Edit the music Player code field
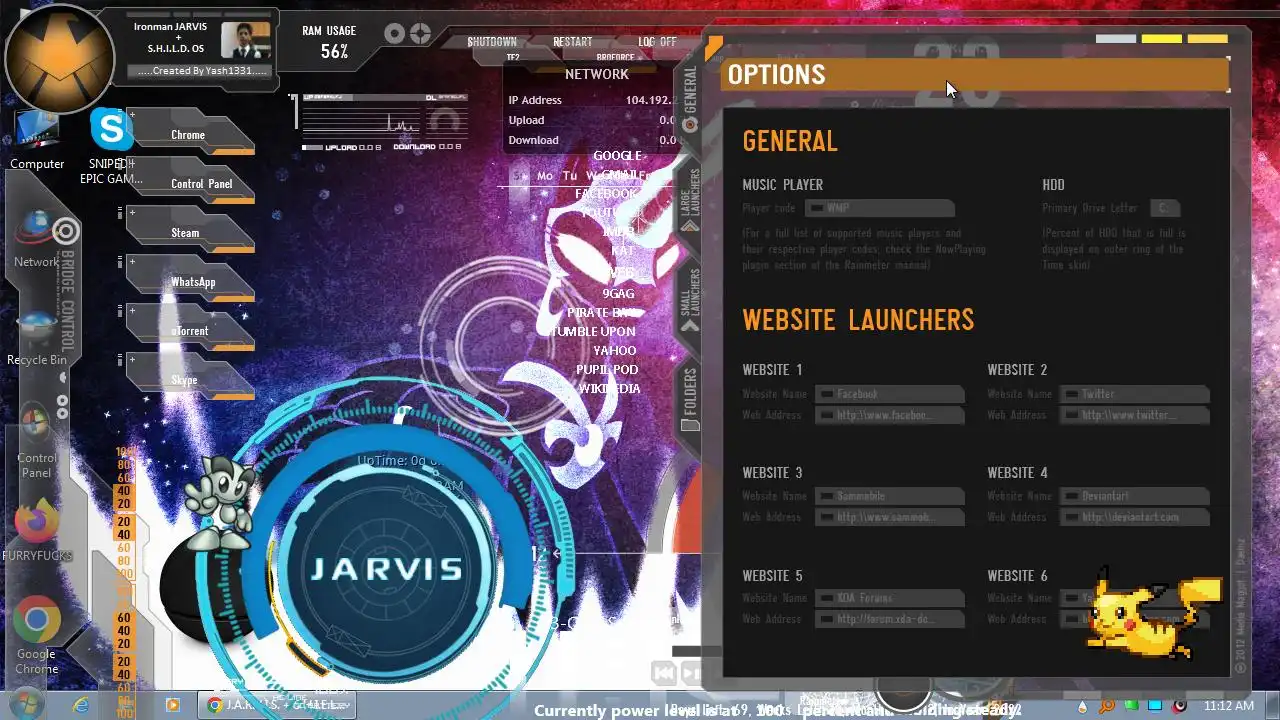This screenshot has height=720, width=1280. click(x=879, y=208)
